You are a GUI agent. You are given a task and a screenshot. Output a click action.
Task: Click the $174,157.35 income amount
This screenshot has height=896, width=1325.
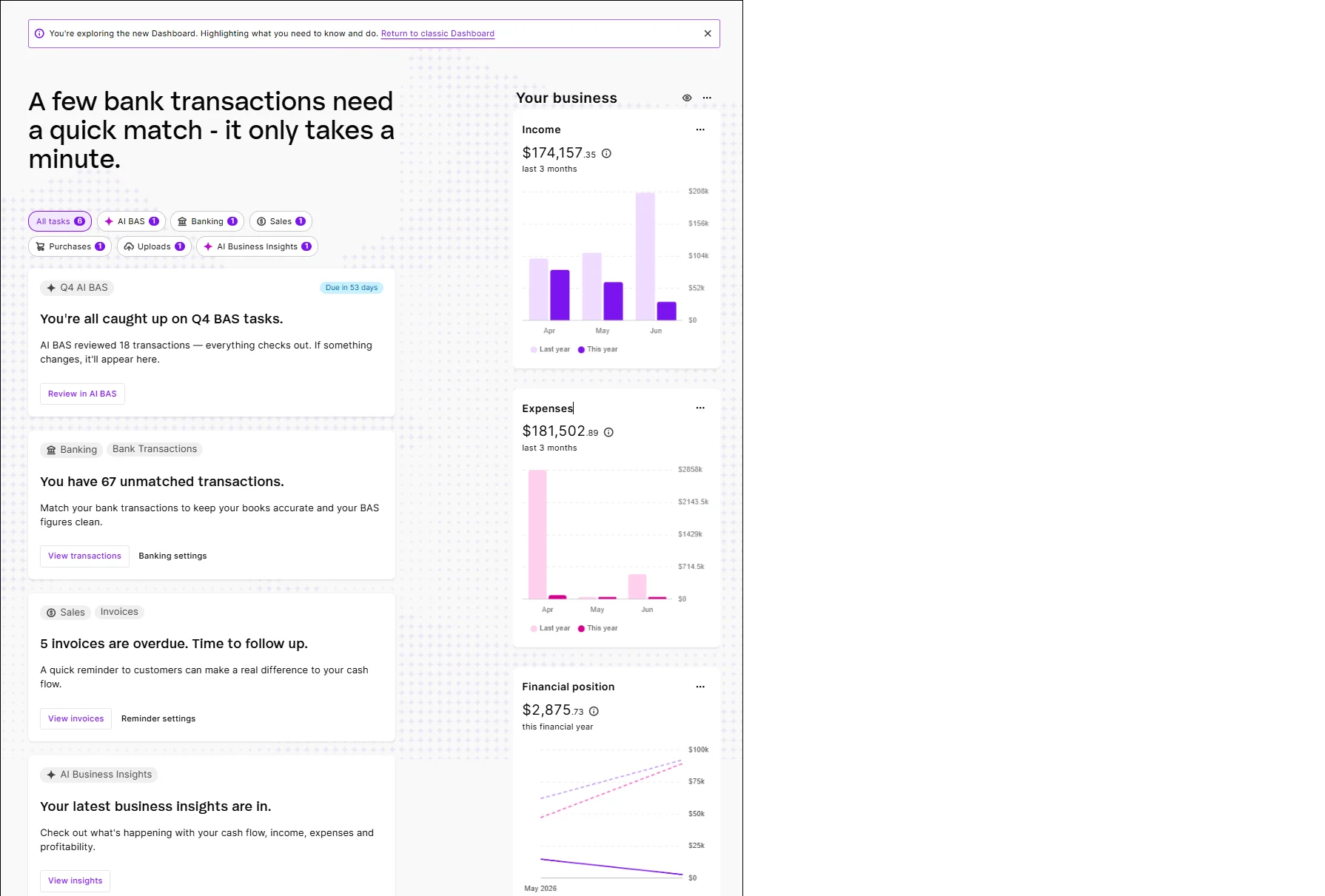(x=559, y=153)
